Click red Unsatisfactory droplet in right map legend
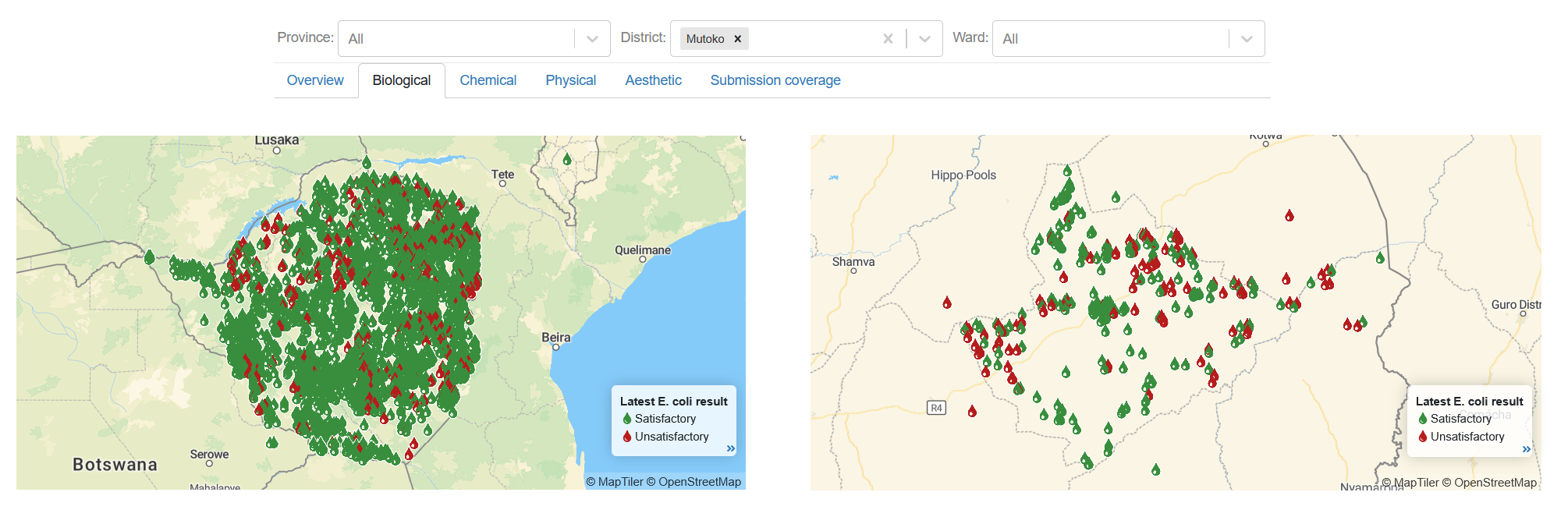 (1423, 437)
